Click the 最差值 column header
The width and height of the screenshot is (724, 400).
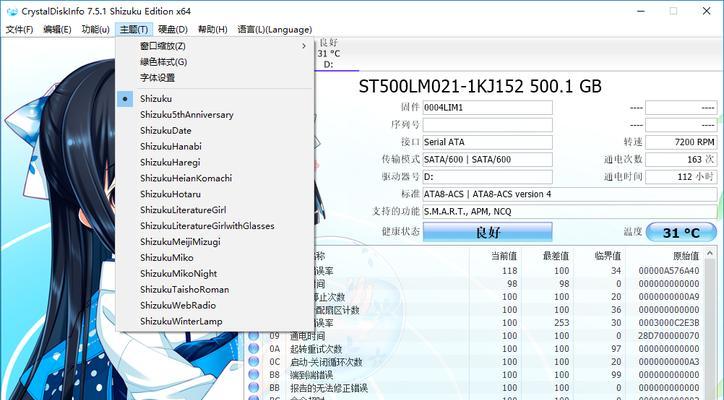pyautogui.click(x=556, y=255)
